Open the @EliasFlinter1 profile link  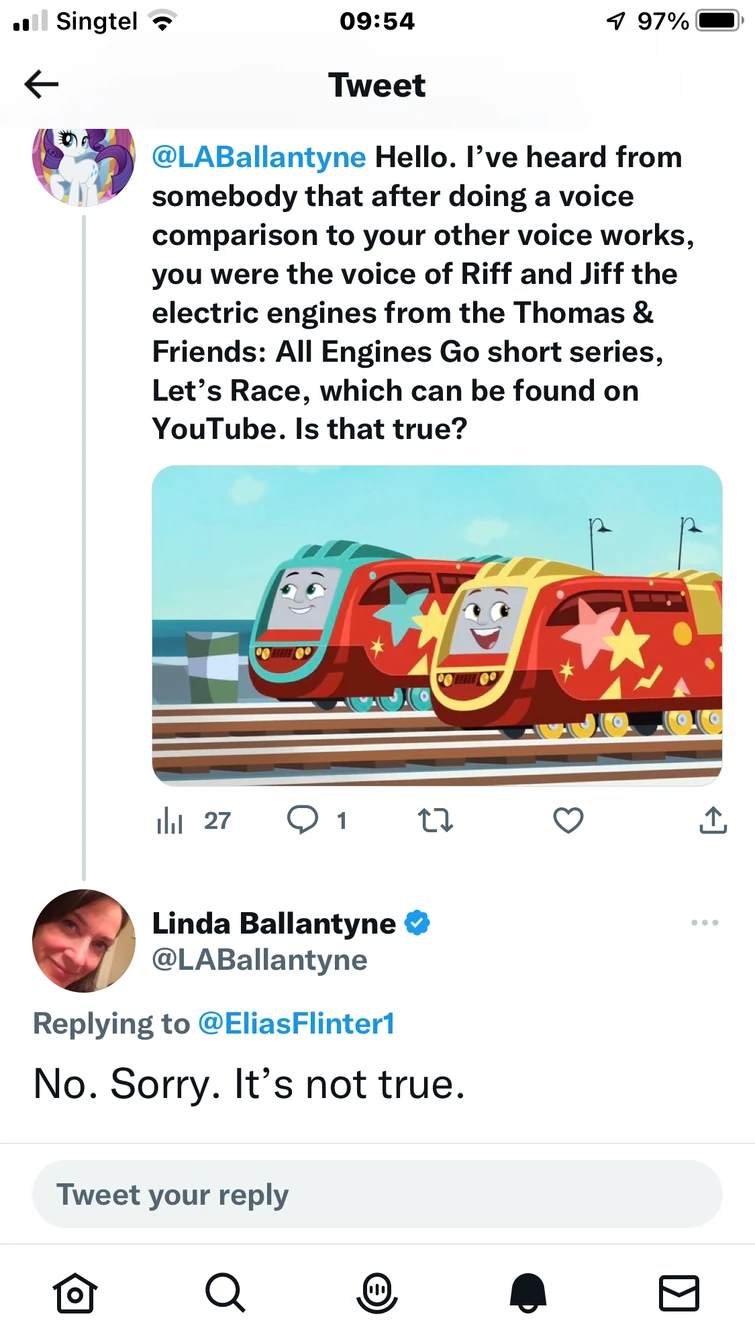pos(296,1024)
